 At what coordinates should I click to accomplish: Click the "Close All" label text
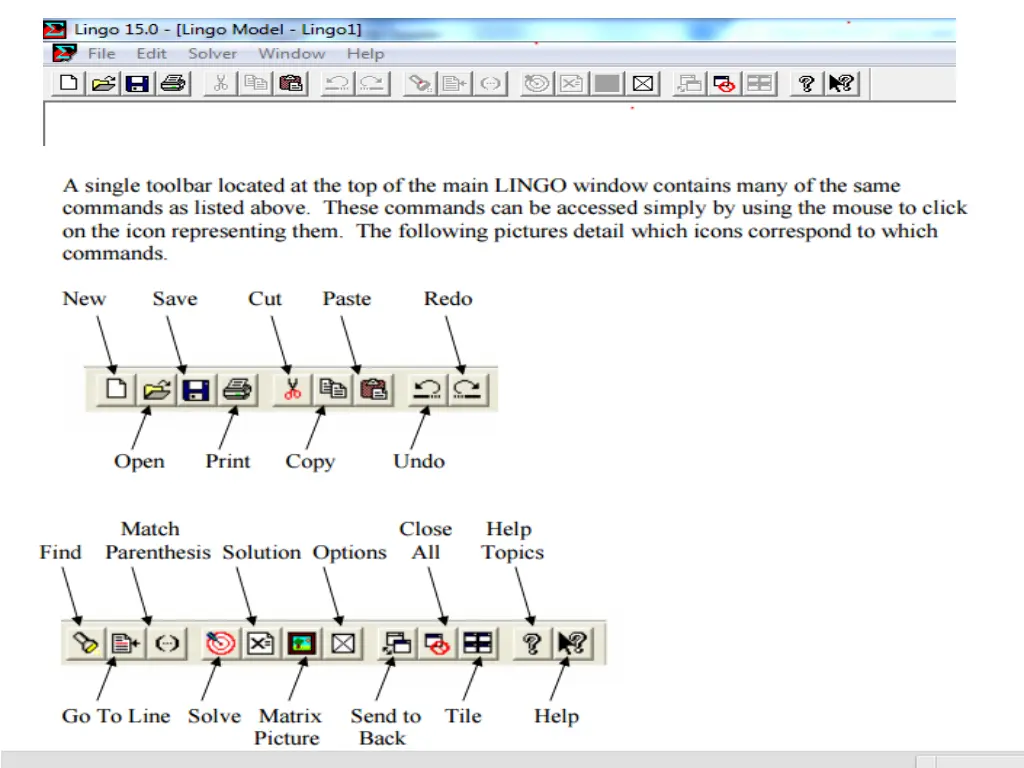pos(426,541)
